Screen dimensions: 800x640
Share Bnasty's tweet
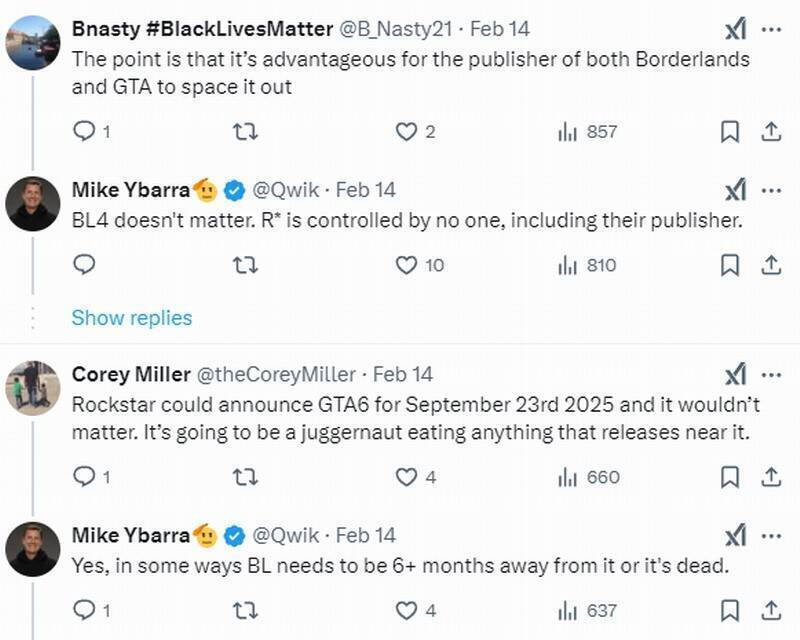click(x=771, y=131)
